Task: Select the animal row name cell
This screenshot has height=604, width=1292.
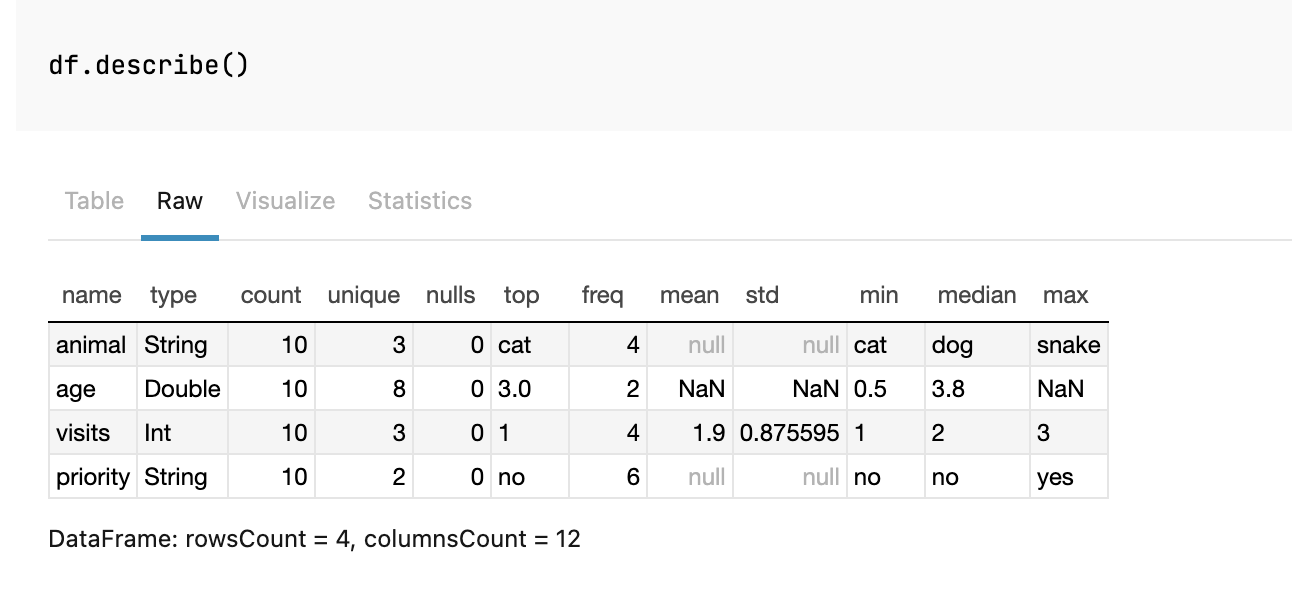Action: [91, 344]
